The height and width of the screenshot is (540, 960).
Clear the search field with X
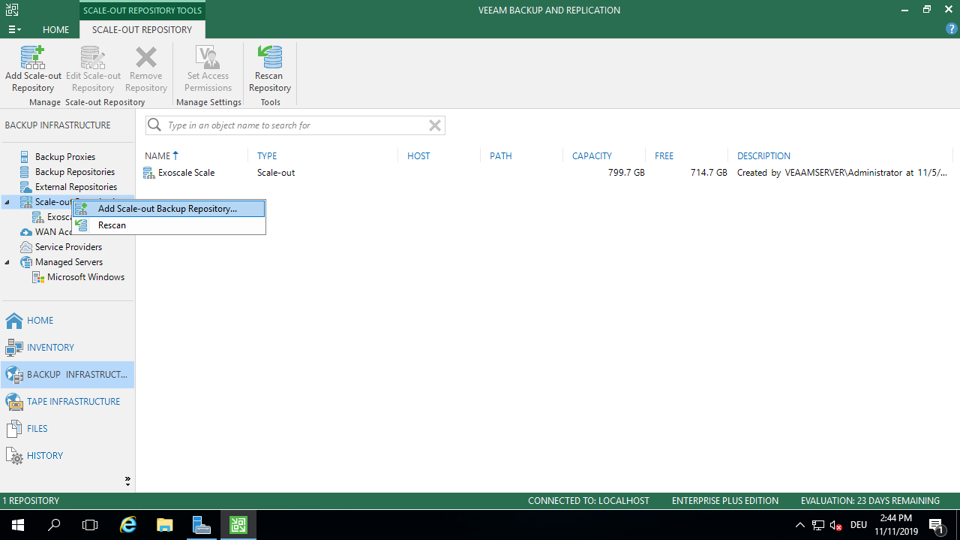click(x=435, y=126)
